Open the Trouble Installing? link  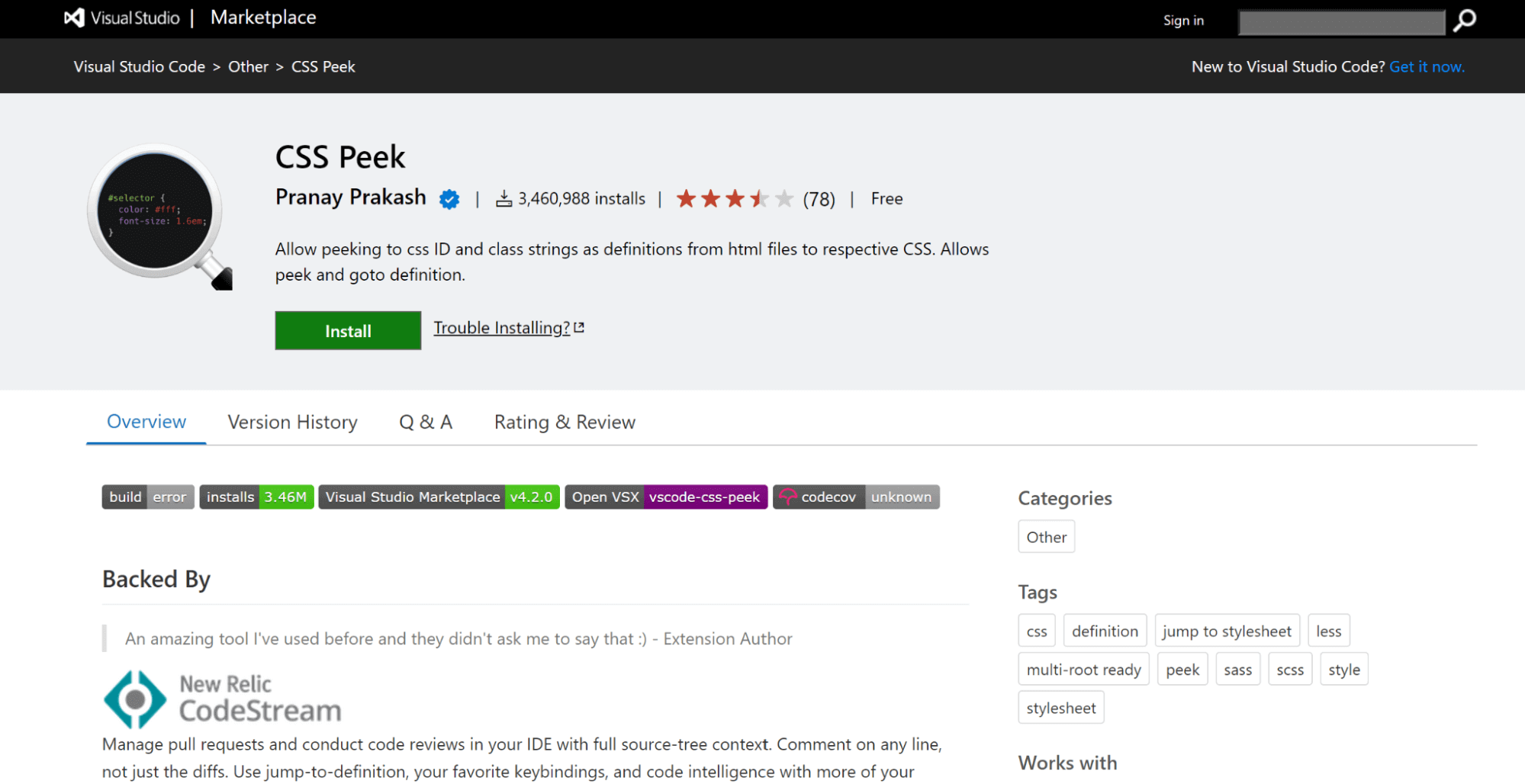(x=500, y=327)
